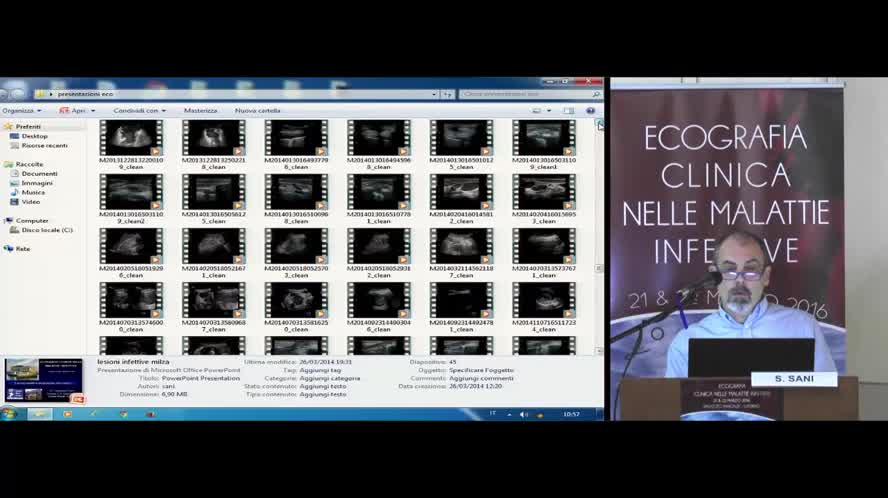Screen dimensions: 888x498
Task: Click the search magnifier icon
Action: click(x=596, y=94)
